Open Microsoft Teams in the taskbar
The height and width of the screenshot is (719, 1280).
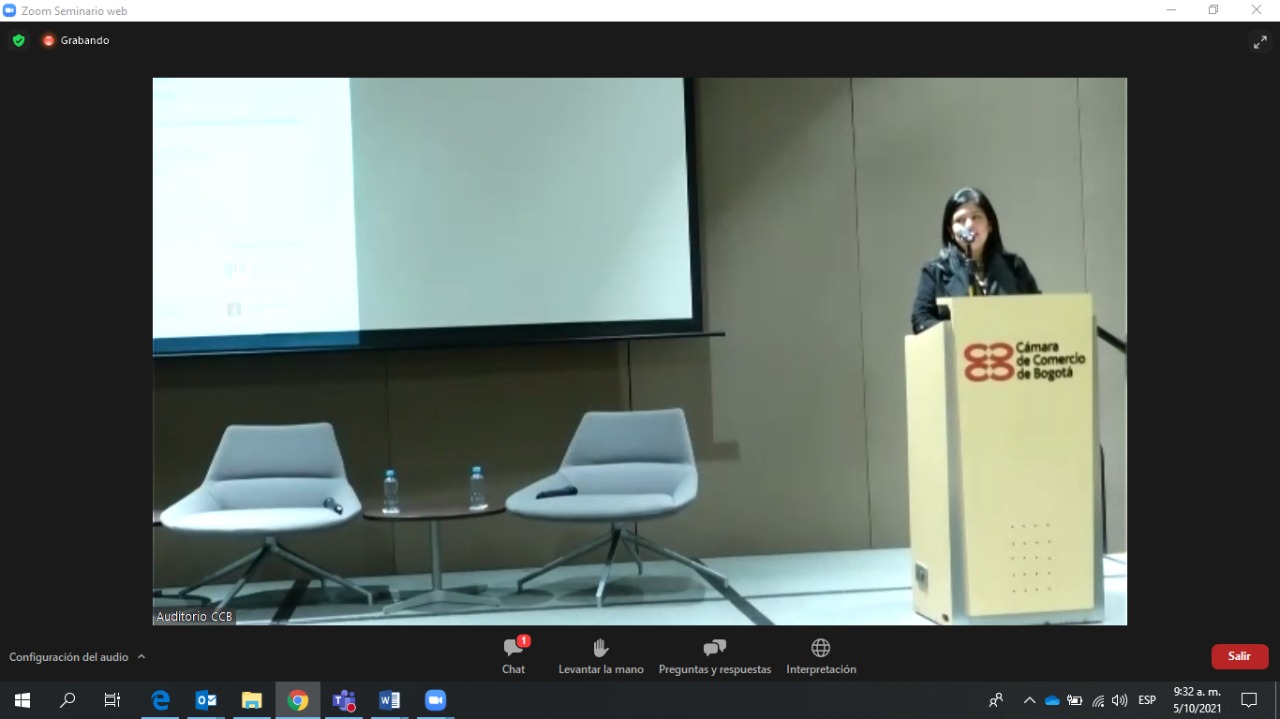[x=344, y=700]
